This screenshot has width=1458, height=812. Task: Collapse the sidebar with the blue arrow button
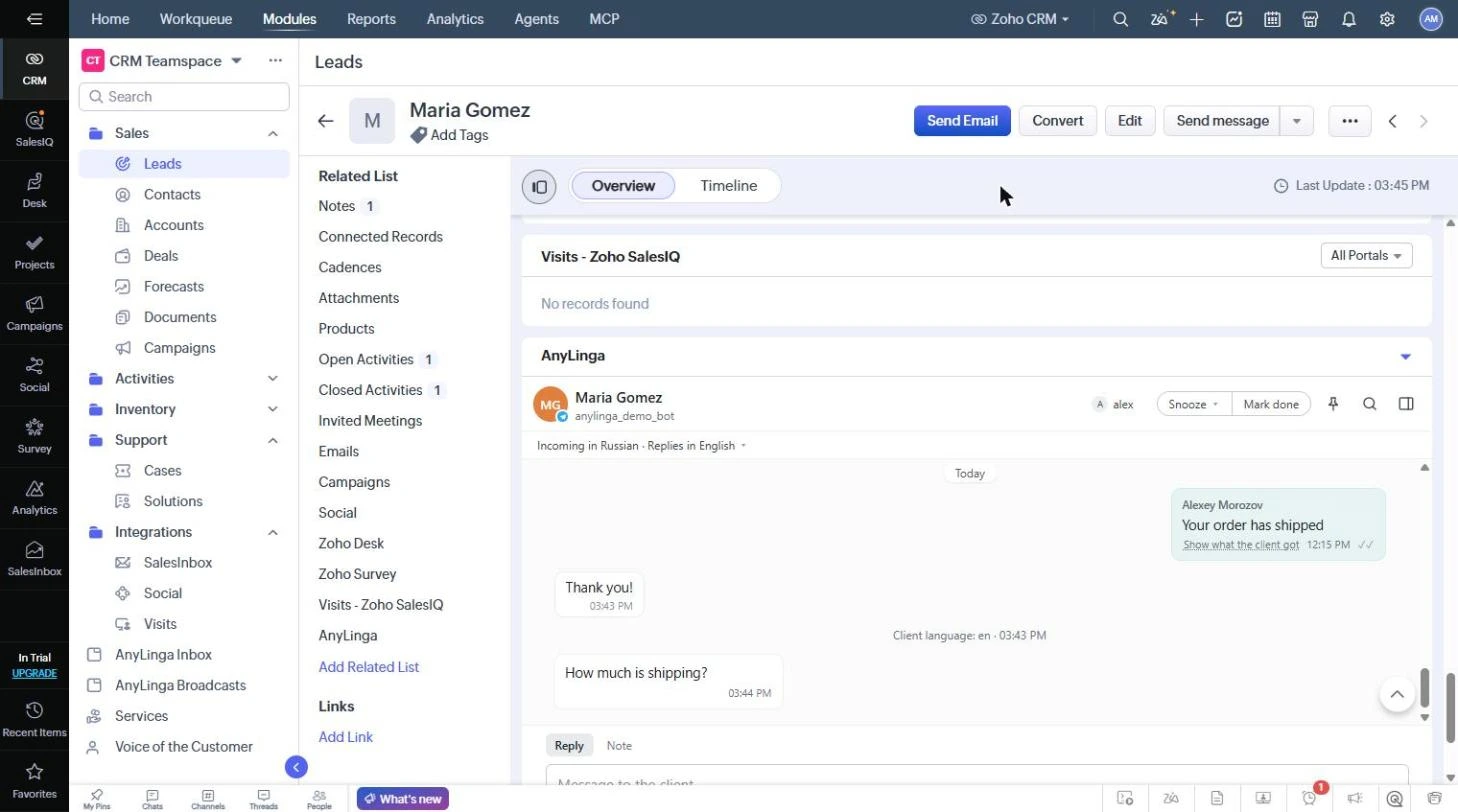[x=296, y=767]
